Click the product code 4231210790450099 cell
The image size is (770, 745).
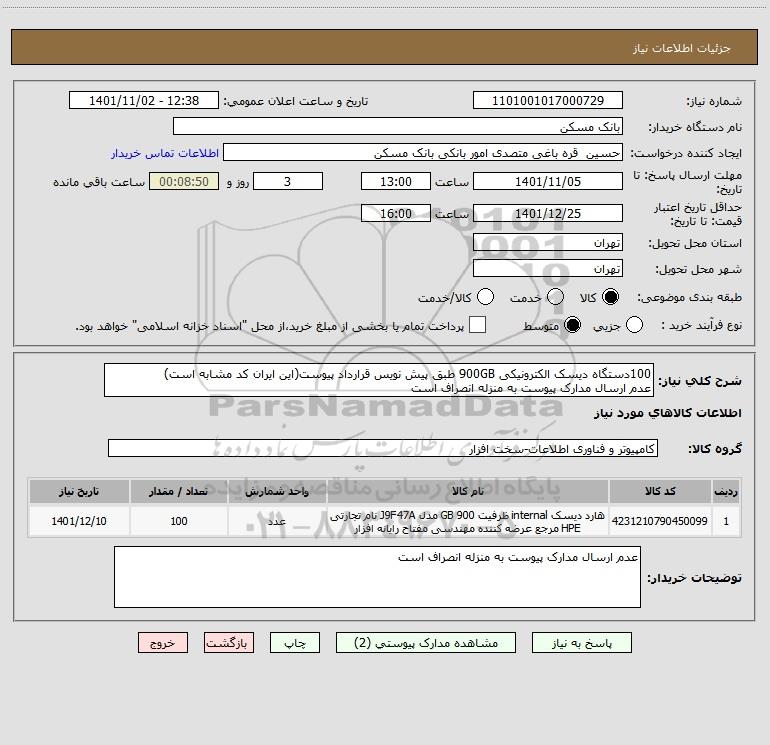[x=660, y=521]
